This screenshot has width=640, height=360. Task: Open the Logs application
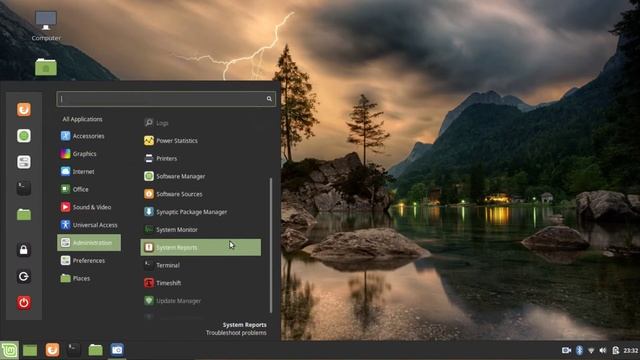tap(201, 123)
